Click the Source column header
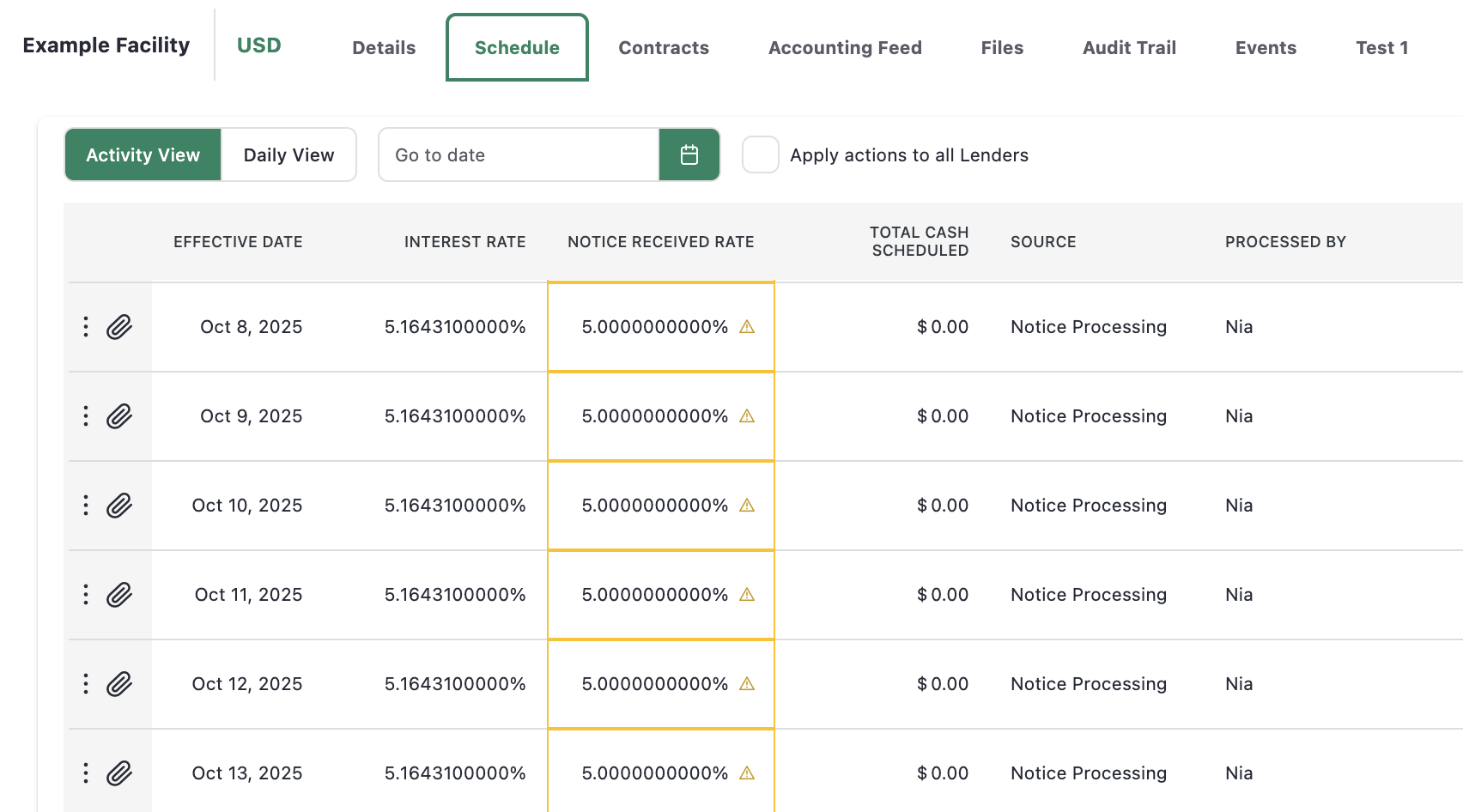1463x812 pixels. (1043, 242)
